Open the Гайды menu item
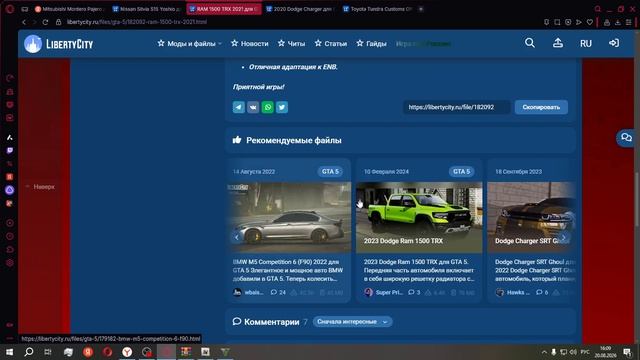This screenshot has height=360, width=640. [x=371, y=43]
